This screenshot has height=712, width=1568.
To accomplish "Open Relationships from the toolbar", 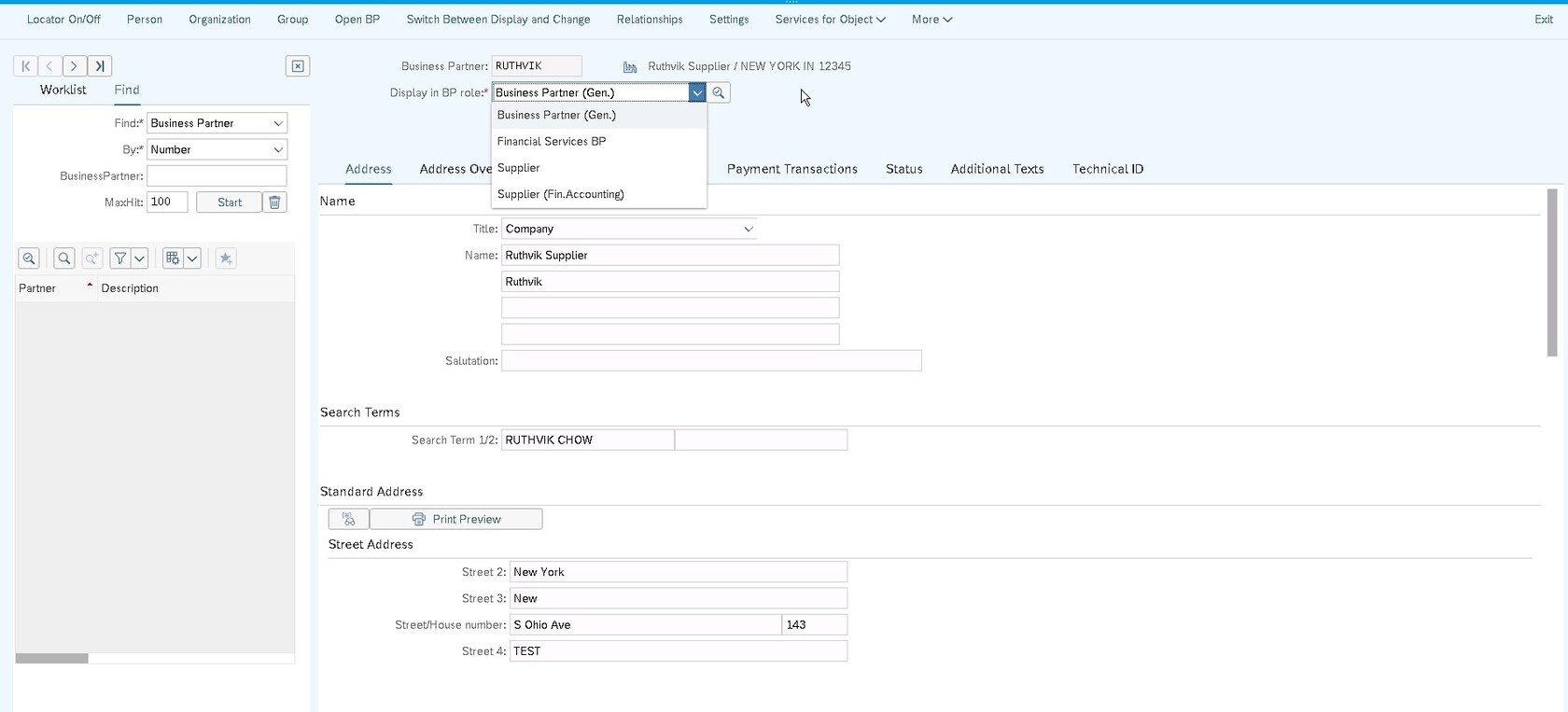I will click(x=650, y=20).
